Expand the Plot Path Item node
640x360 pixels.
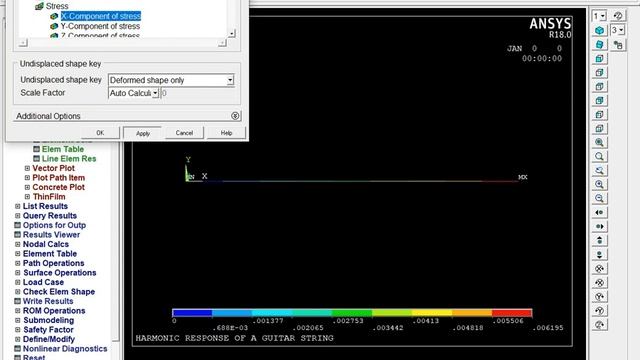click(x=27, y=178)
